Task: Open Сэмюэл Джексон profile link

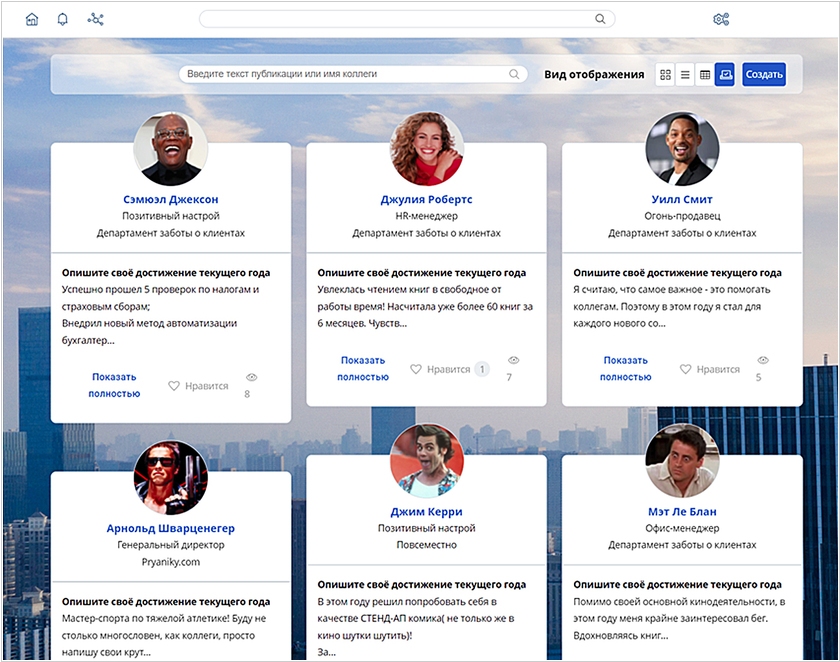Action: pos(171,199)
